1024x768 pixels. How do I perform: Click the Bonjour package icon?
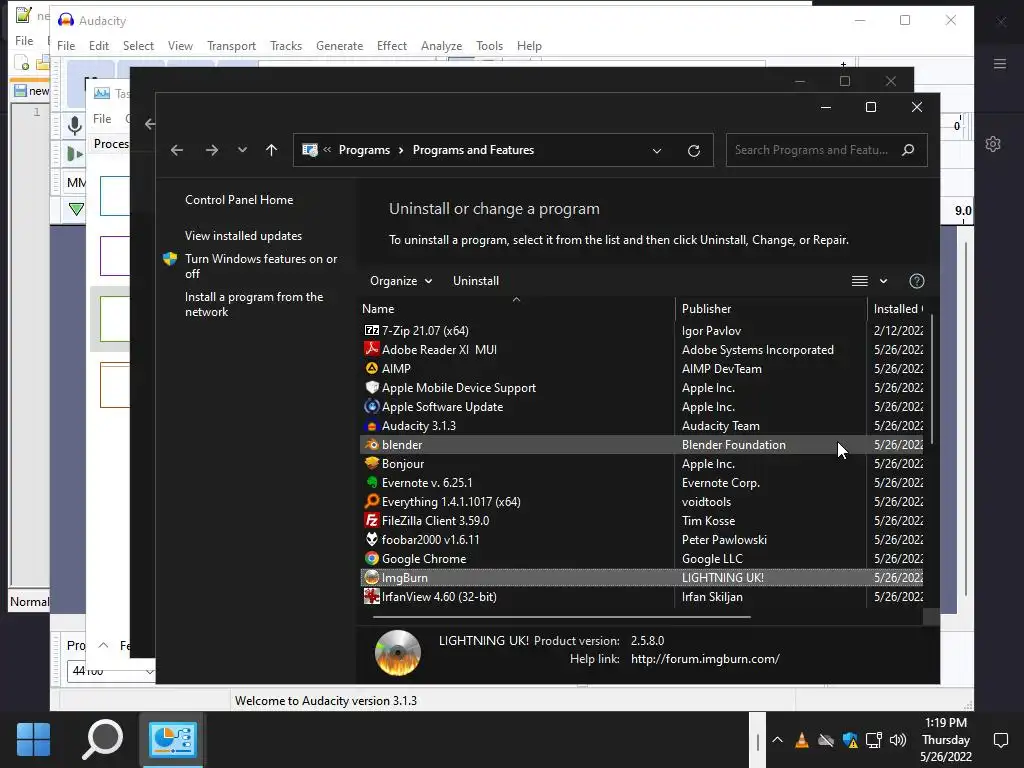click(x=372, y=464)
